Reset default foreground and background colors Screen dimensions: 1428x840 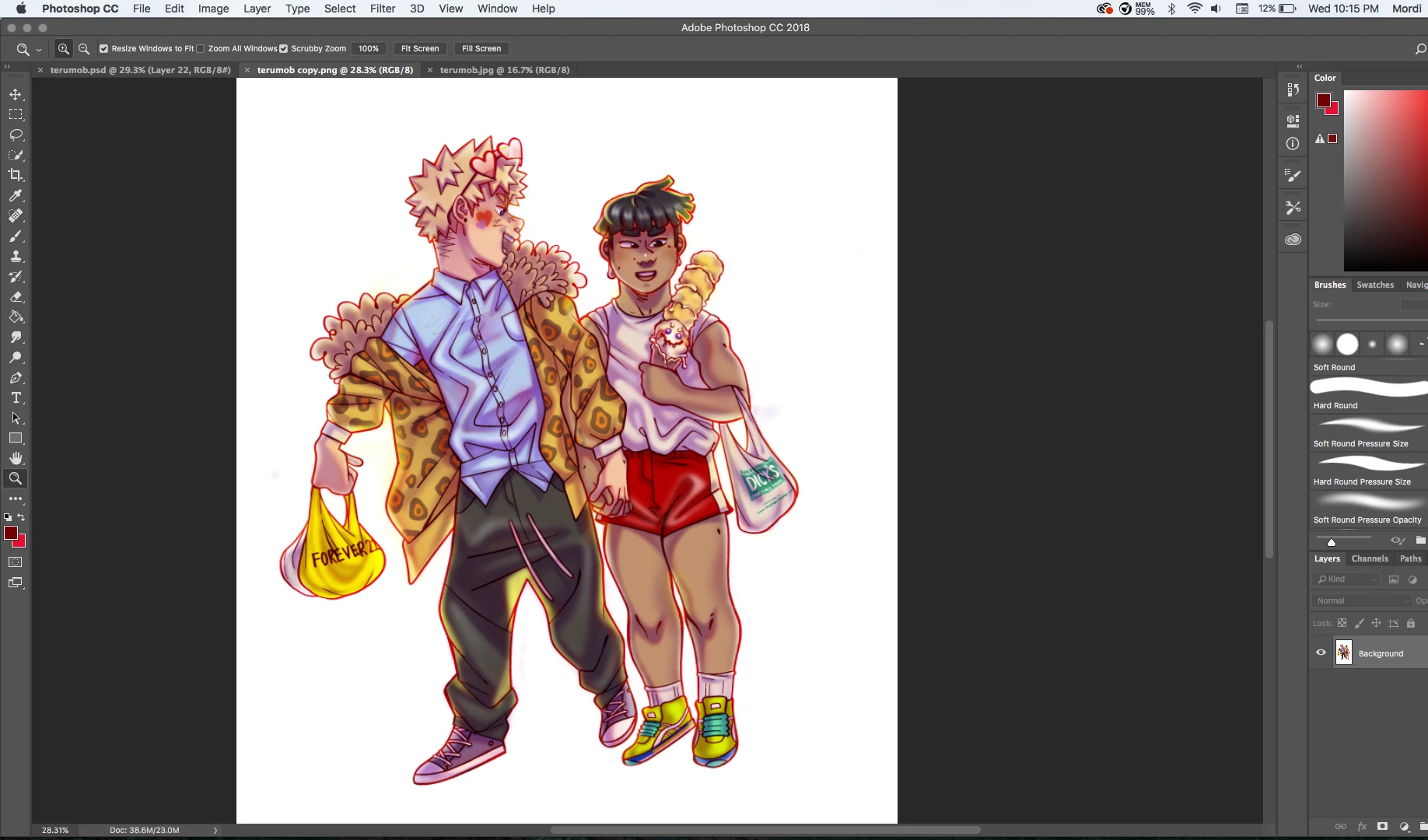[8, 517]
